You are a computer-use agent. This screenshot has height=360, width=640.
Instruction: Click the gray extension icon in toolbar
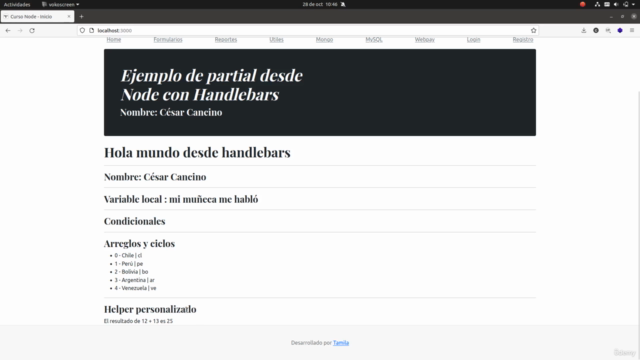click(608, 31)
